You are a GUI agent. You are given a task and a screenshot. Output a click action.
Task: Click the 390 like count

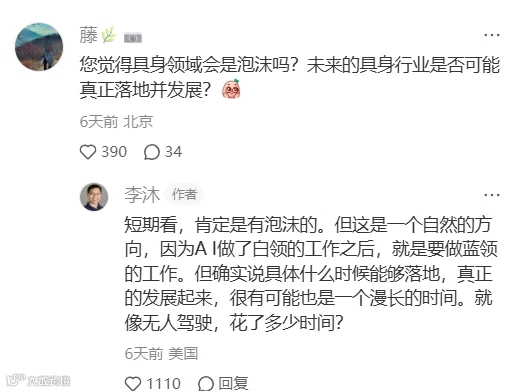pyautogui.click(x=114, y=152)
